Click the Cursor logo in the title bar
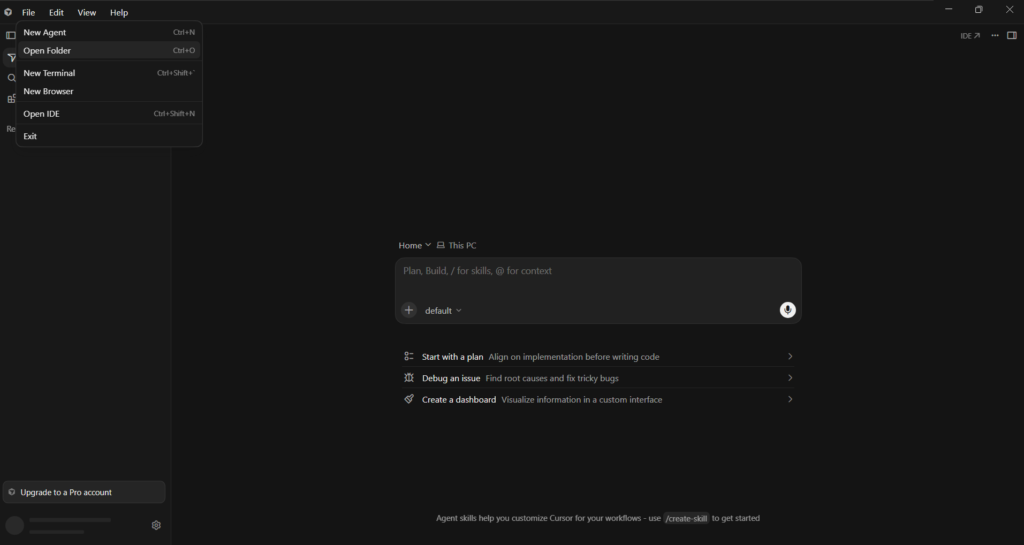The image size is (1024, 545). click(x=8, y=12)
